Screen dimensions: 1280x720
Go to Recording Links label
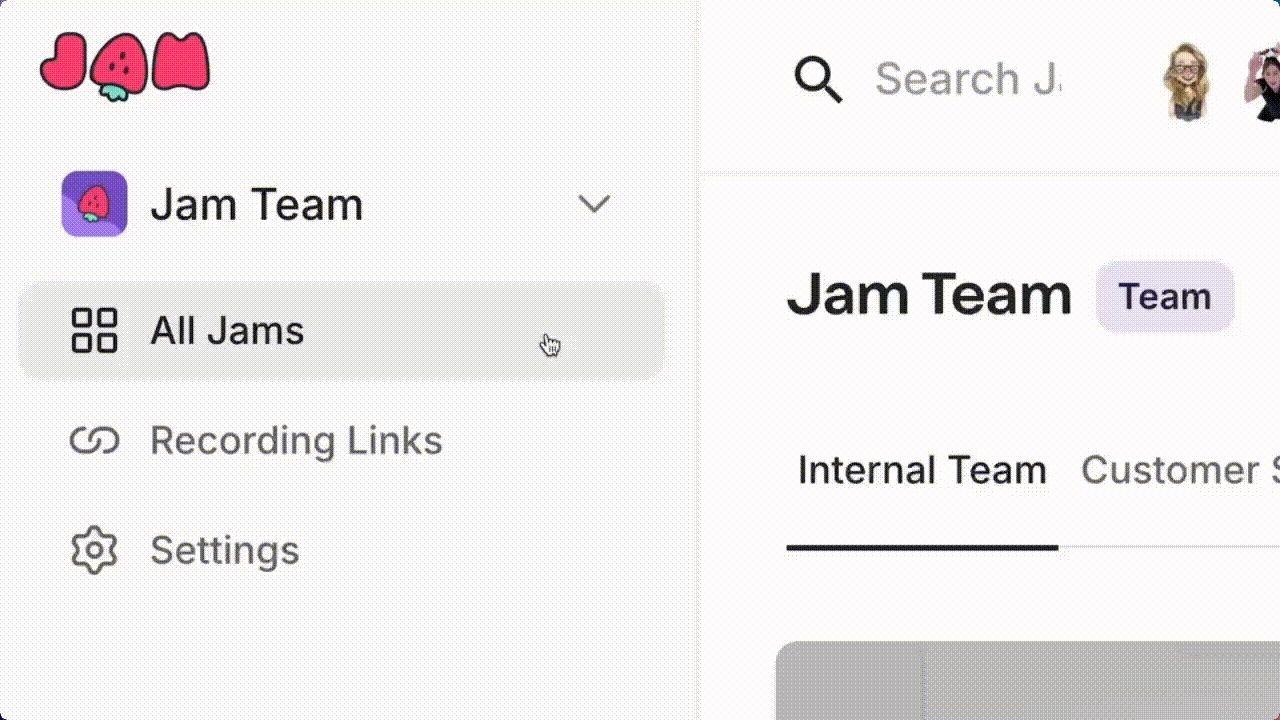click(x=296, y=440)
